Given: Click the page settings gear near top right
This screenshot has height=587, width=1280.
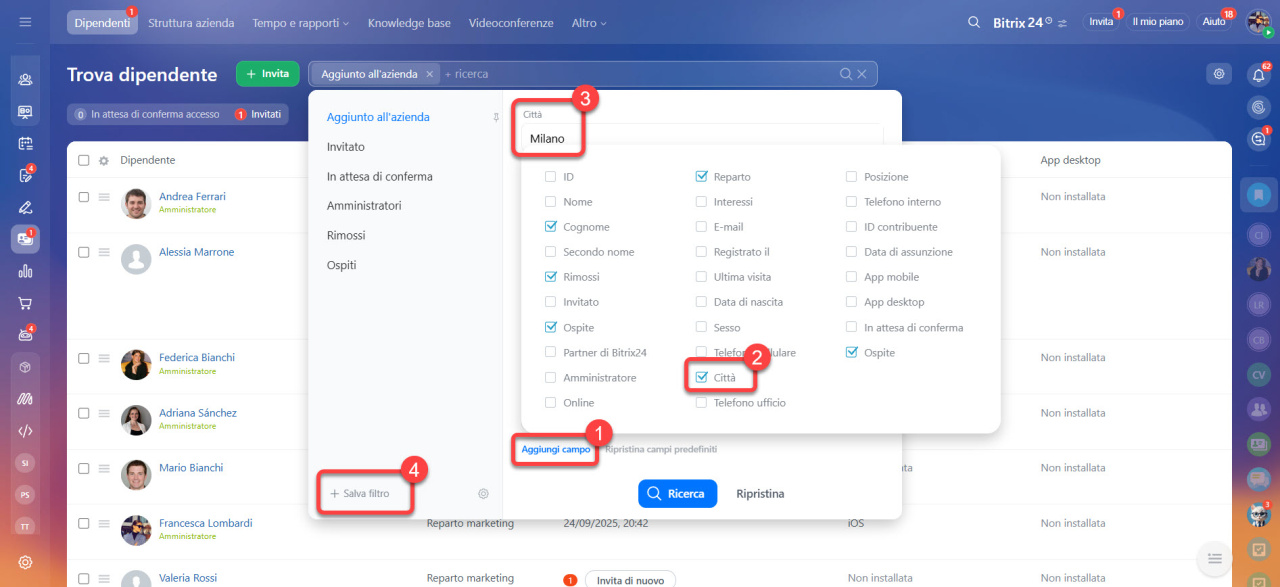Looking at the screenshot, I should pos(1218,74).
